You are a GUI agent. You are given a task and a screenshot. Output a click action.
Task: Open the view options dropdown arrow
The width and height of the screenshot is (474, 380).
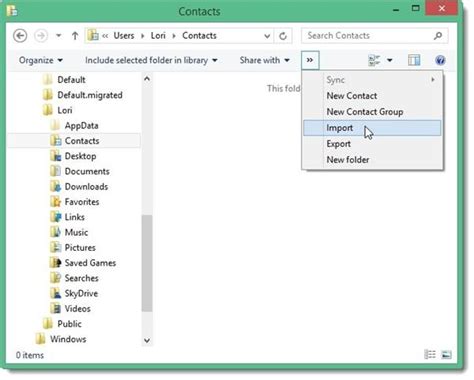tap(390, 60)
